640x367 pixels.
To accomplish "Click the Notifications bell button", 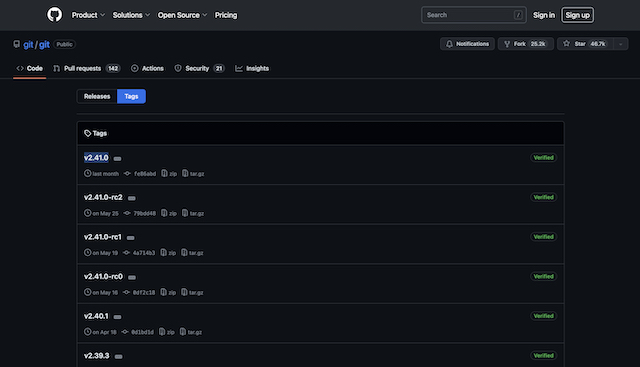I will 467,44.
